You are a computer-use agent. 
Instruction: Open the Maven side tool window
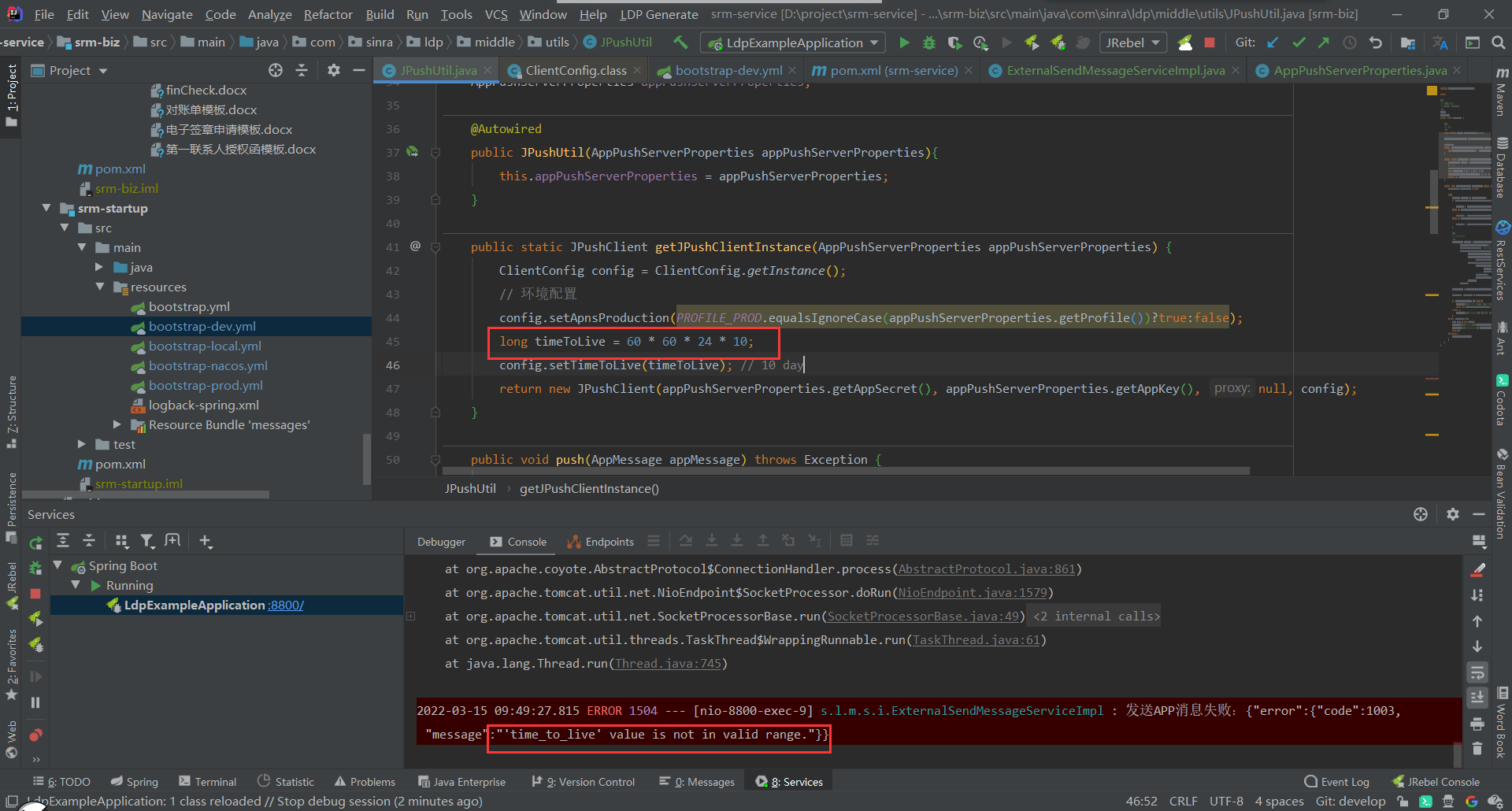(x=1502, y=91)
